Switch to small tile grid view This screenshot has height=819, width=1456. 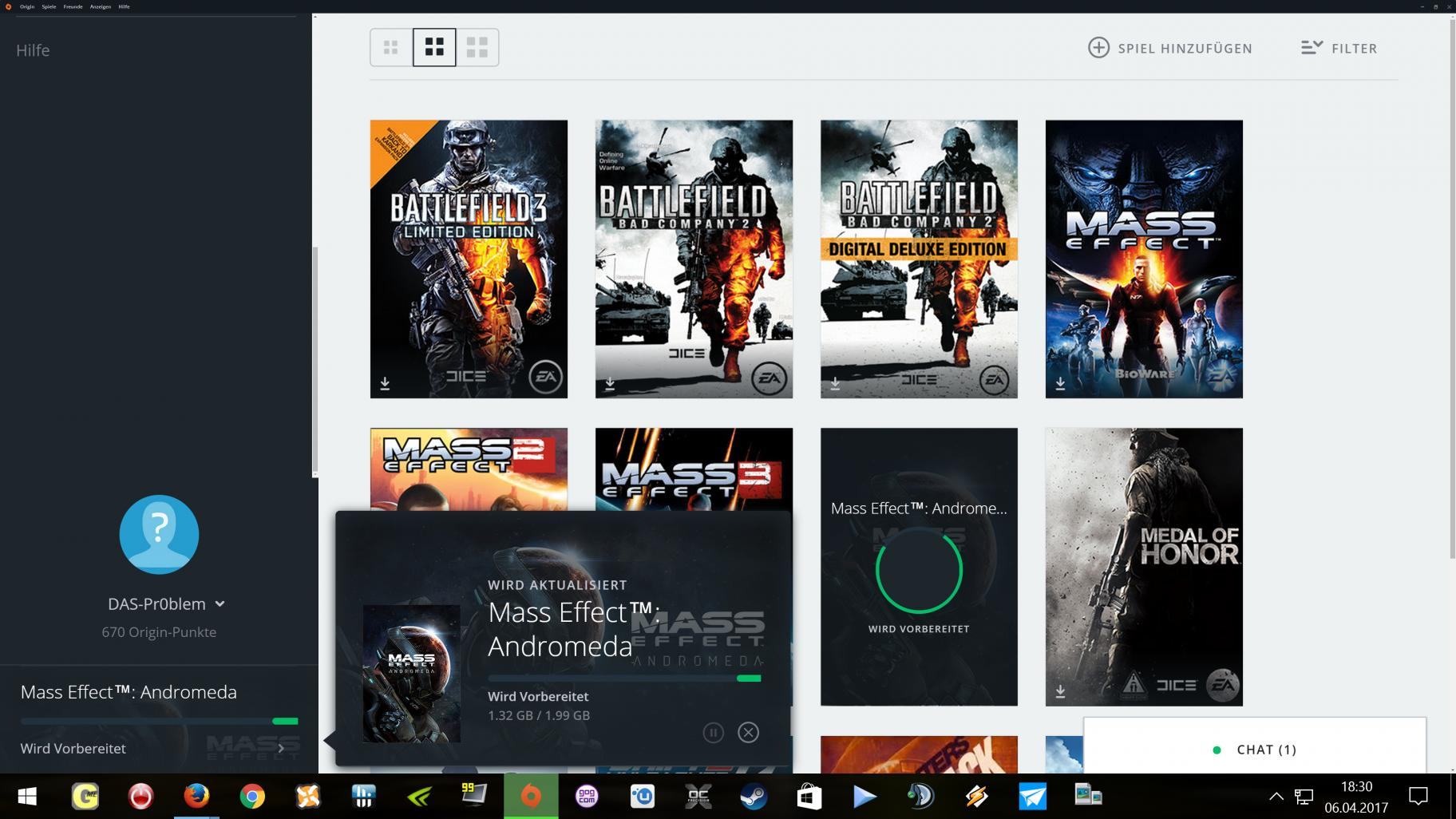391,48
